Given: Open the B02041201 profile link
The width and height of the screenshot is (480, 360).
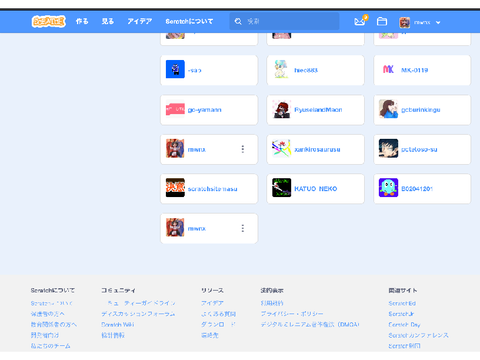Looking at the screenshot, I should (x=417, y=189).
